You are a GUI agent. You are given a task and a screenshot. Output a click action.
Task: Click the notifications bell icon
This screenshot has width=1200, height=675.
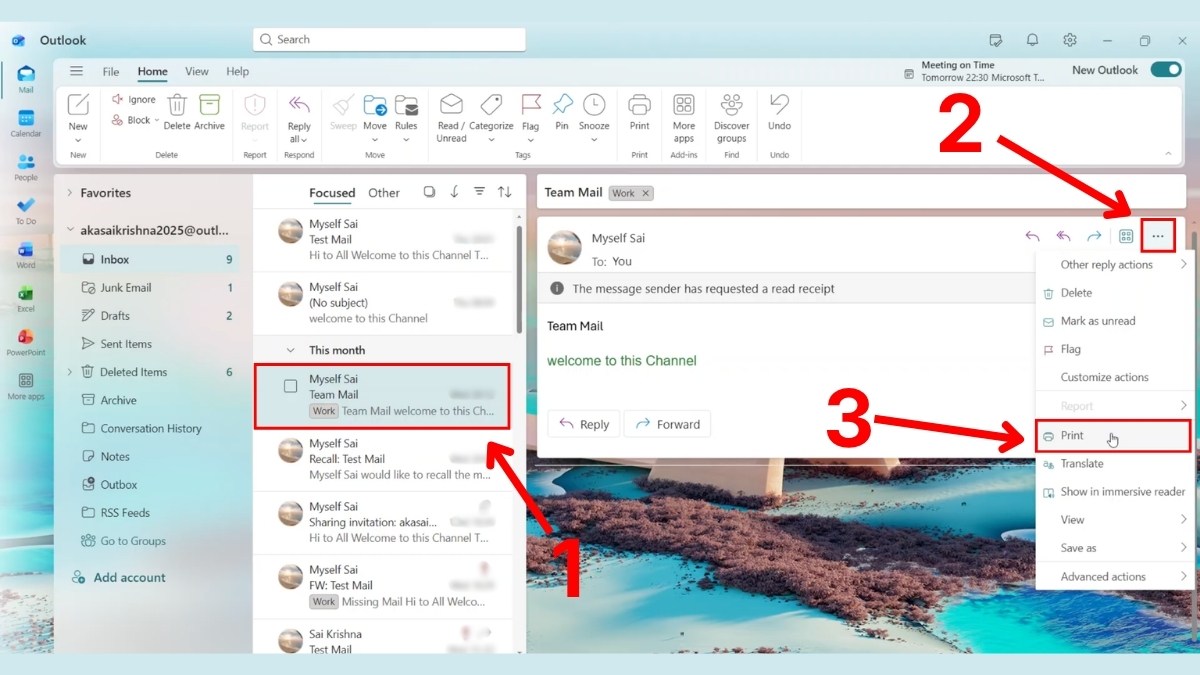[x=1032, y=40]
